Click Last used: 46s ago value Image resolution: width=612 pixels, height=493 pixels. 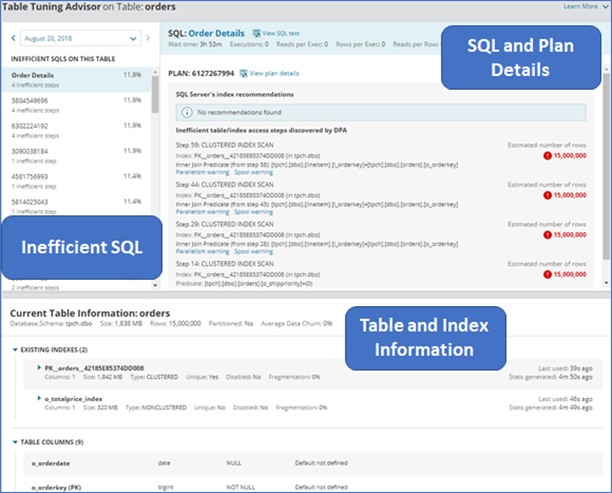point(565,399)
